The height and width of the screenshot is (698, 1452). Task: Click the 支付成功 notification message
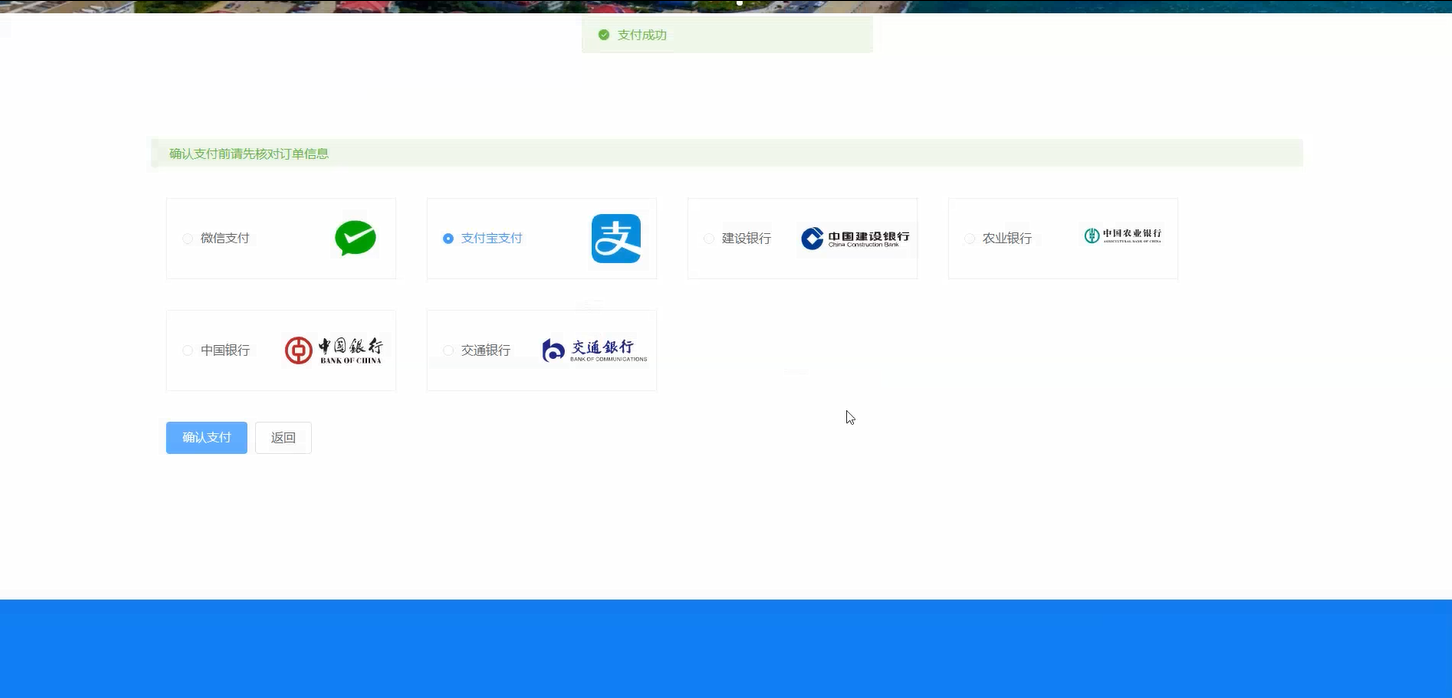tap(727, 35)
